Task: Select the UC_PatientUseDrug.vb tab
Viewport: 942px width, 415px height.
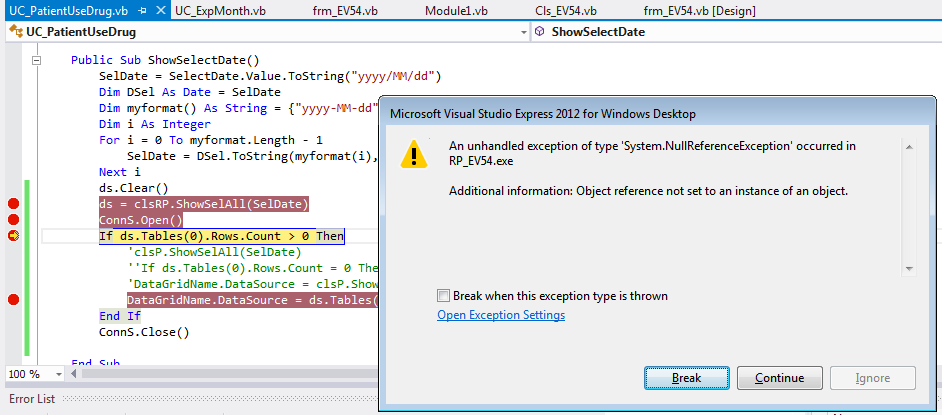Action: (68, 11)
